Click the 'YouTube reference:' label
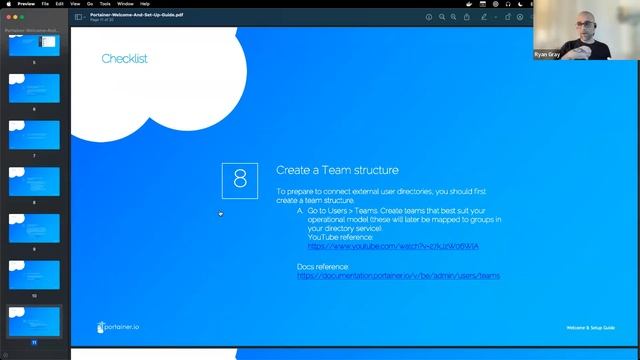Image resolution: width=640 pixels, height=360 pixels. coord(340,237)
